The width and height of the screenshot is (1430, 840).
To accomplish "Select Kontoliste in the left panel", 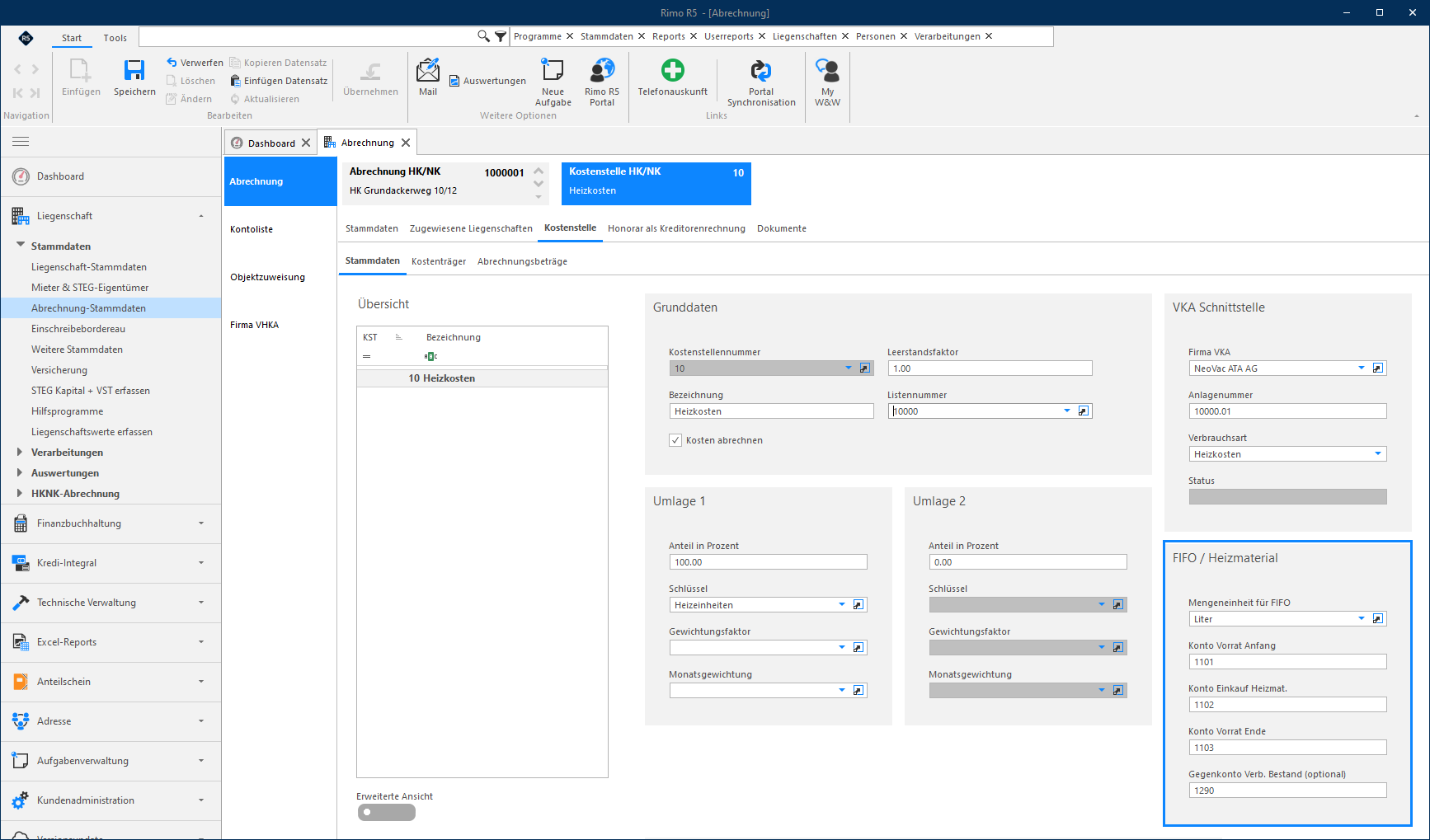I will coord(252,229).
